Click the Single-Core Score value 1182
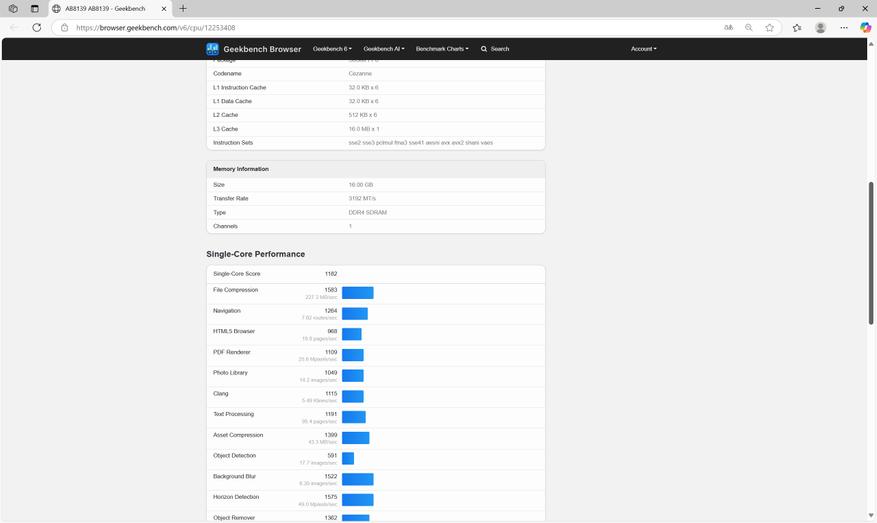This screenshot has height=523, width=877. point(331,274)
